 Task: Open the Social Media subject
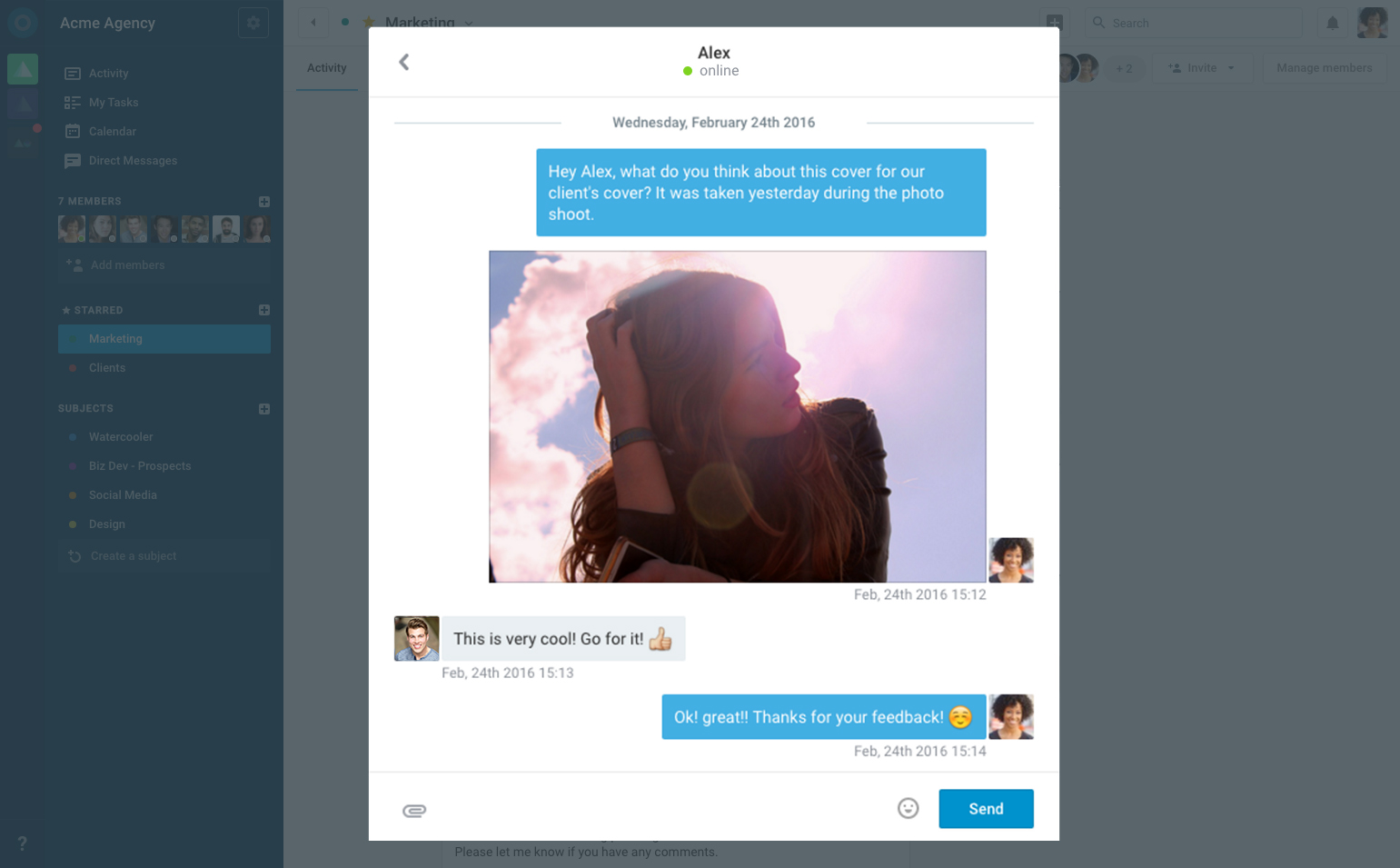(x=123, y=494)
